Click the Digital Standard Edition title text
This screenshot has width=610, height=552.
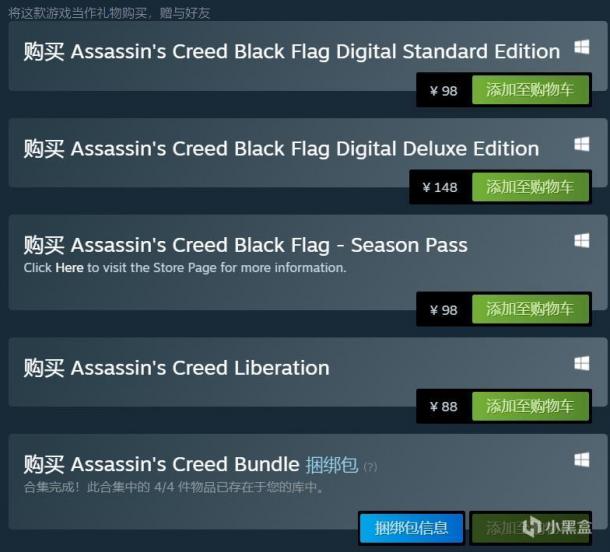(291, 52)
